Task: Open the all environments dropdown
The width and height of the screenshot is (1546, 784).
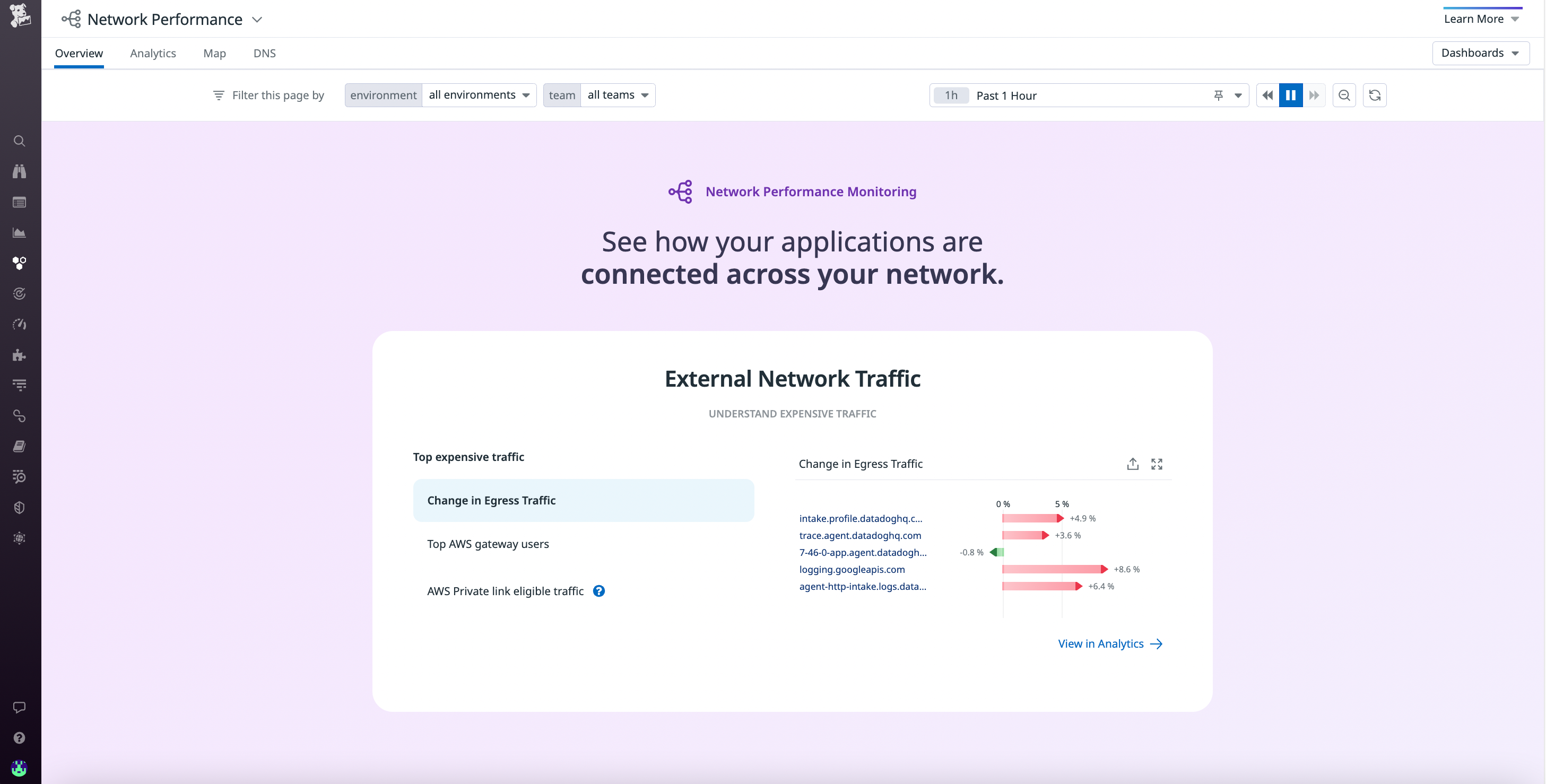Action: [x=479, y=95]
